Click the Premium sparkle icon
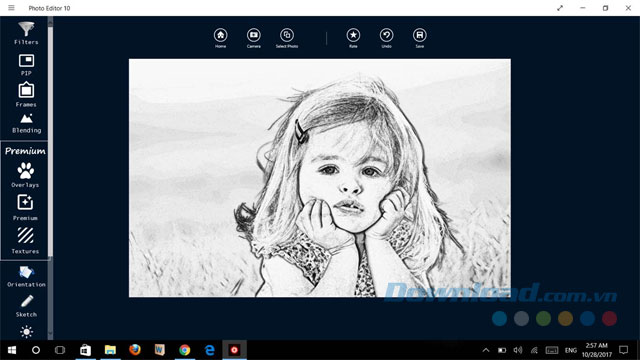 click(x=25, y=207)
